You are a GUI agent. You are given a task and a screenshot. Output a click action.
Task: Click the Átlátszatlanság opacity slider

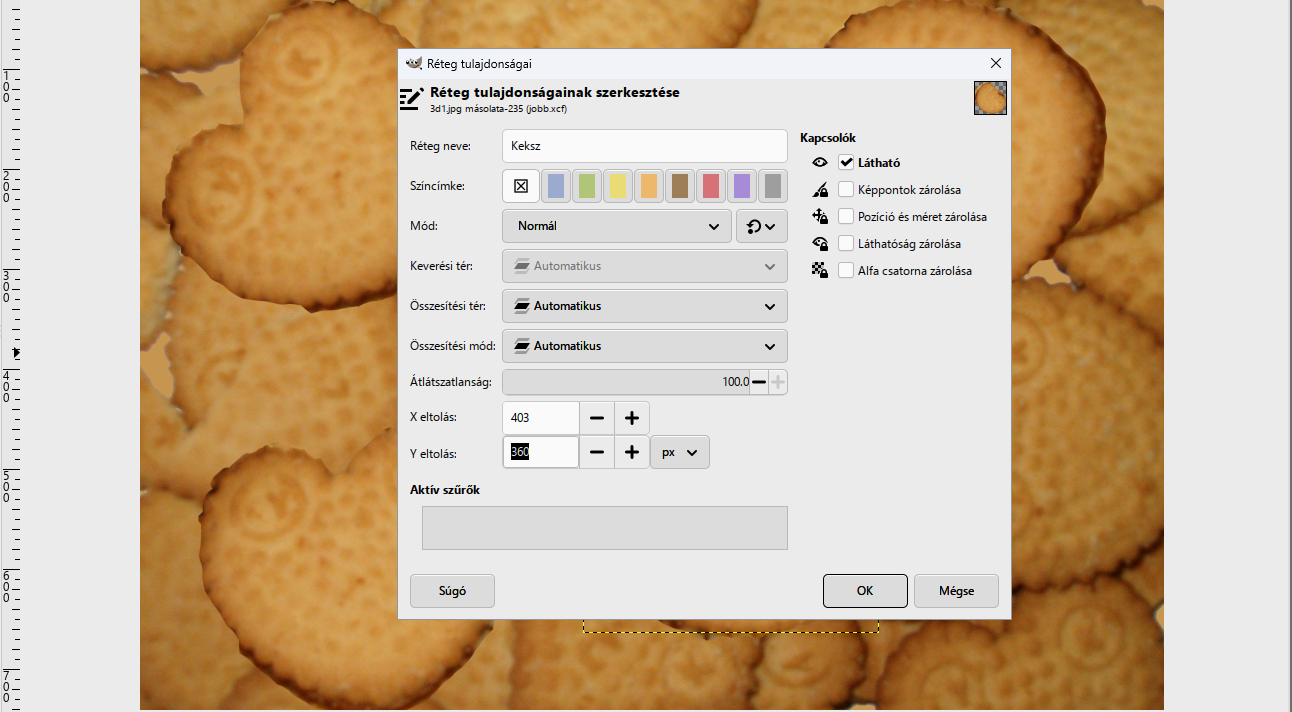click(626, 382)
